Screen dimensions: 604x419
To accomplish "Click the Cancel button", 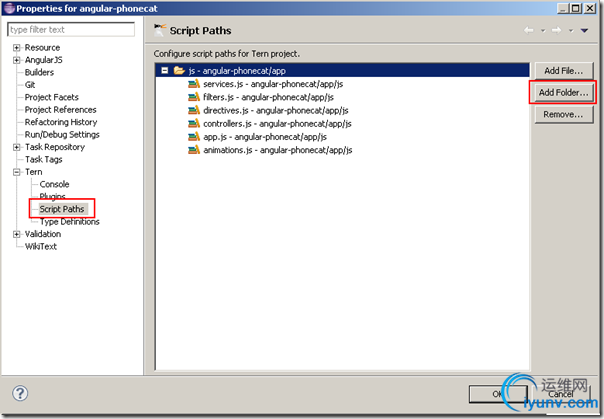I will 561,394.
